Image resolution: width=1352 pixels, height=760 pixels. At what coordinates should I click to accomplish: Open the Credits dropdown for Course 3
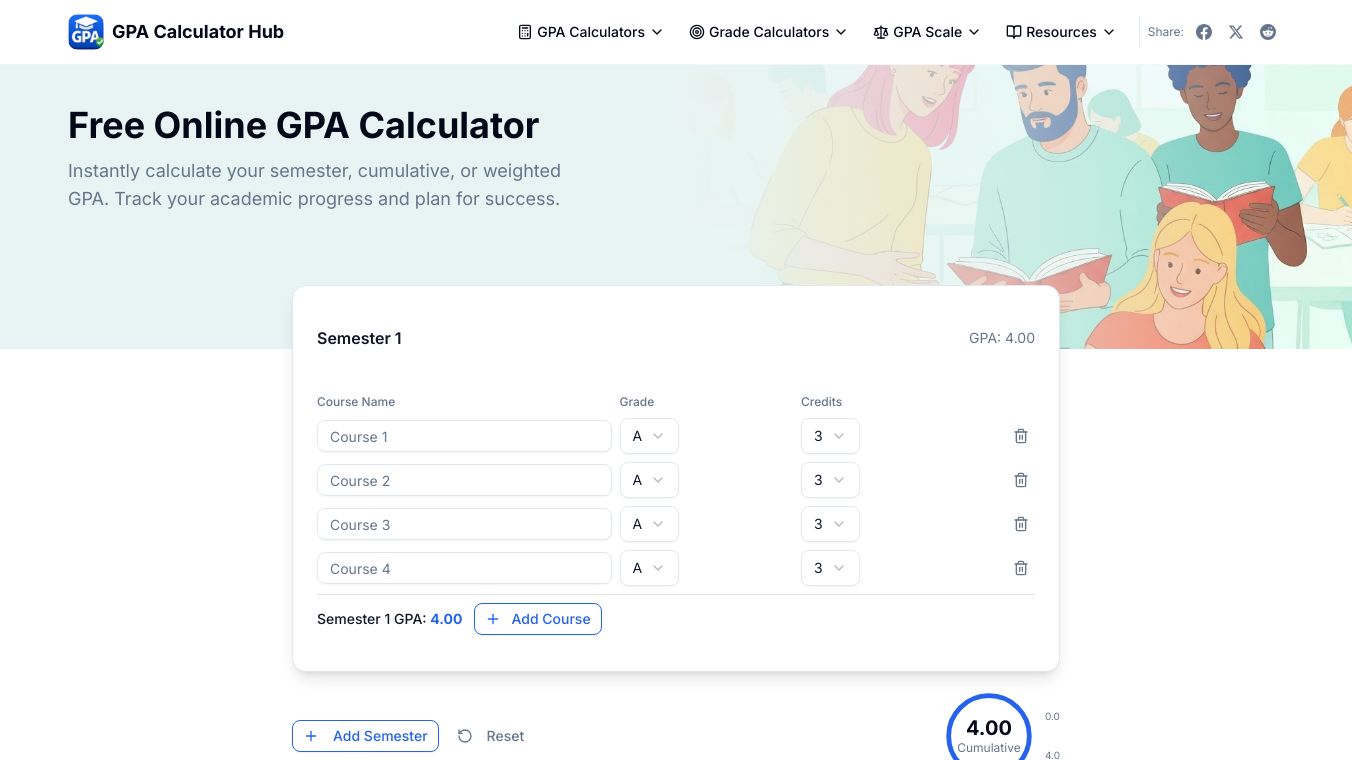click(830, 524)
